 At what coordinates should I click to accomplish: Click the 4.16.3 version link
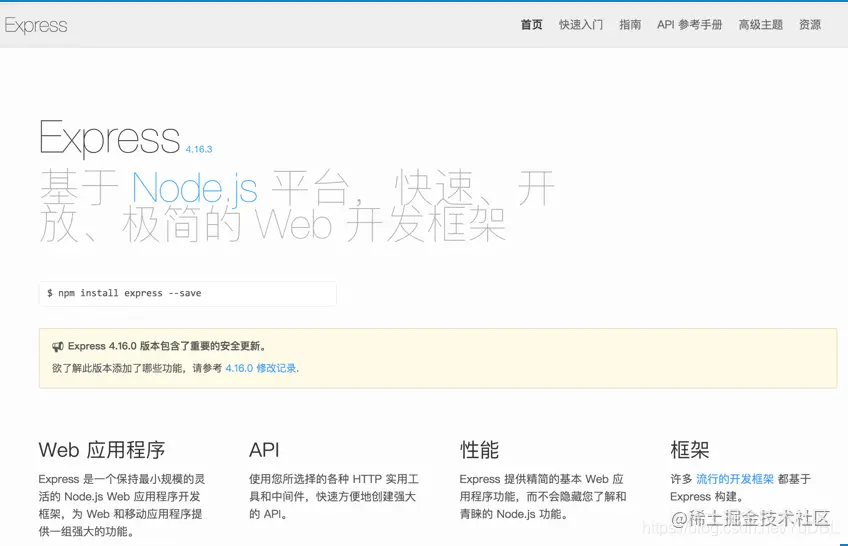coord(199,149)
